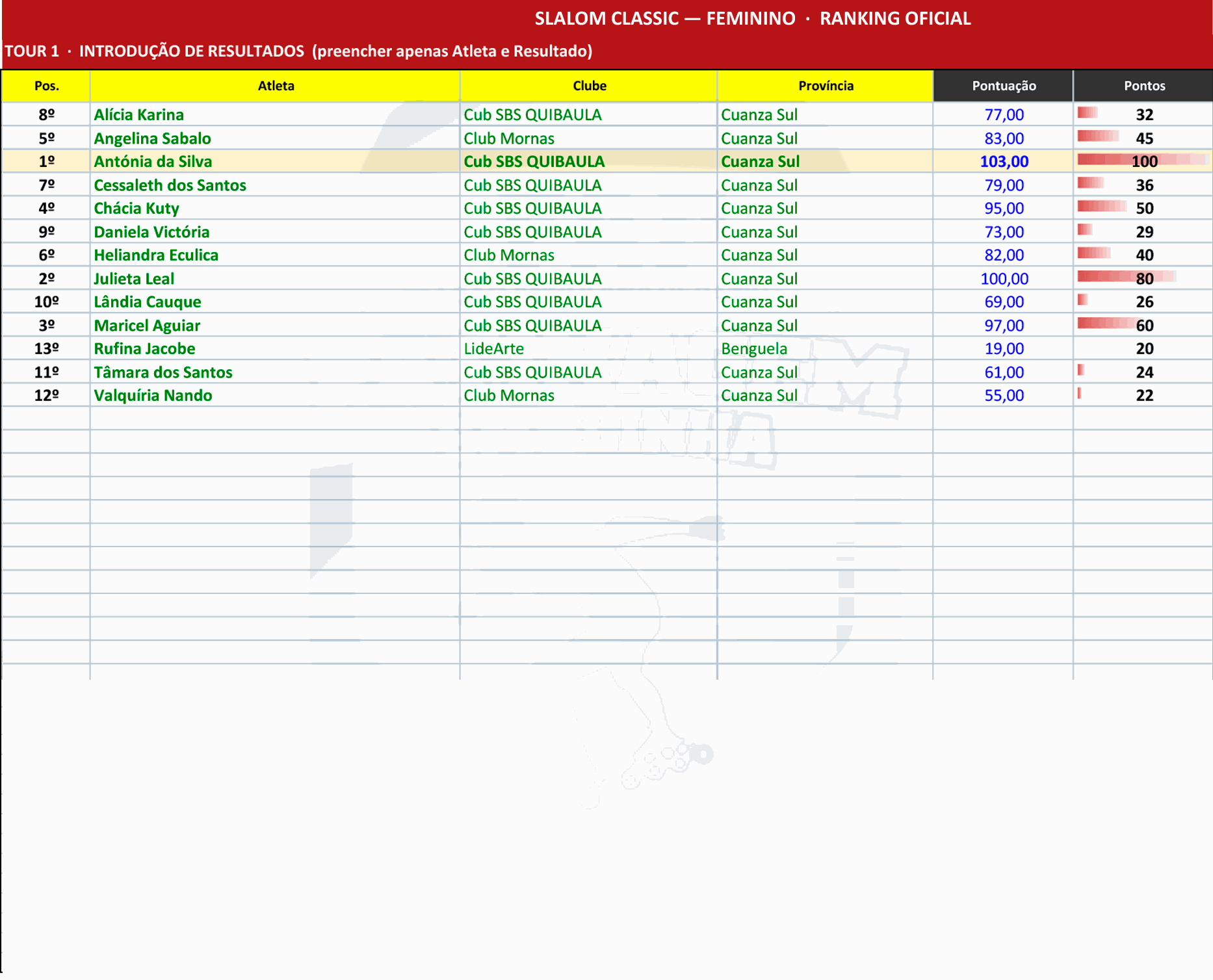This screenshot has width=1213, height=980.
Task: Select the 55,00 score cell
Action: pos(1004,395)
